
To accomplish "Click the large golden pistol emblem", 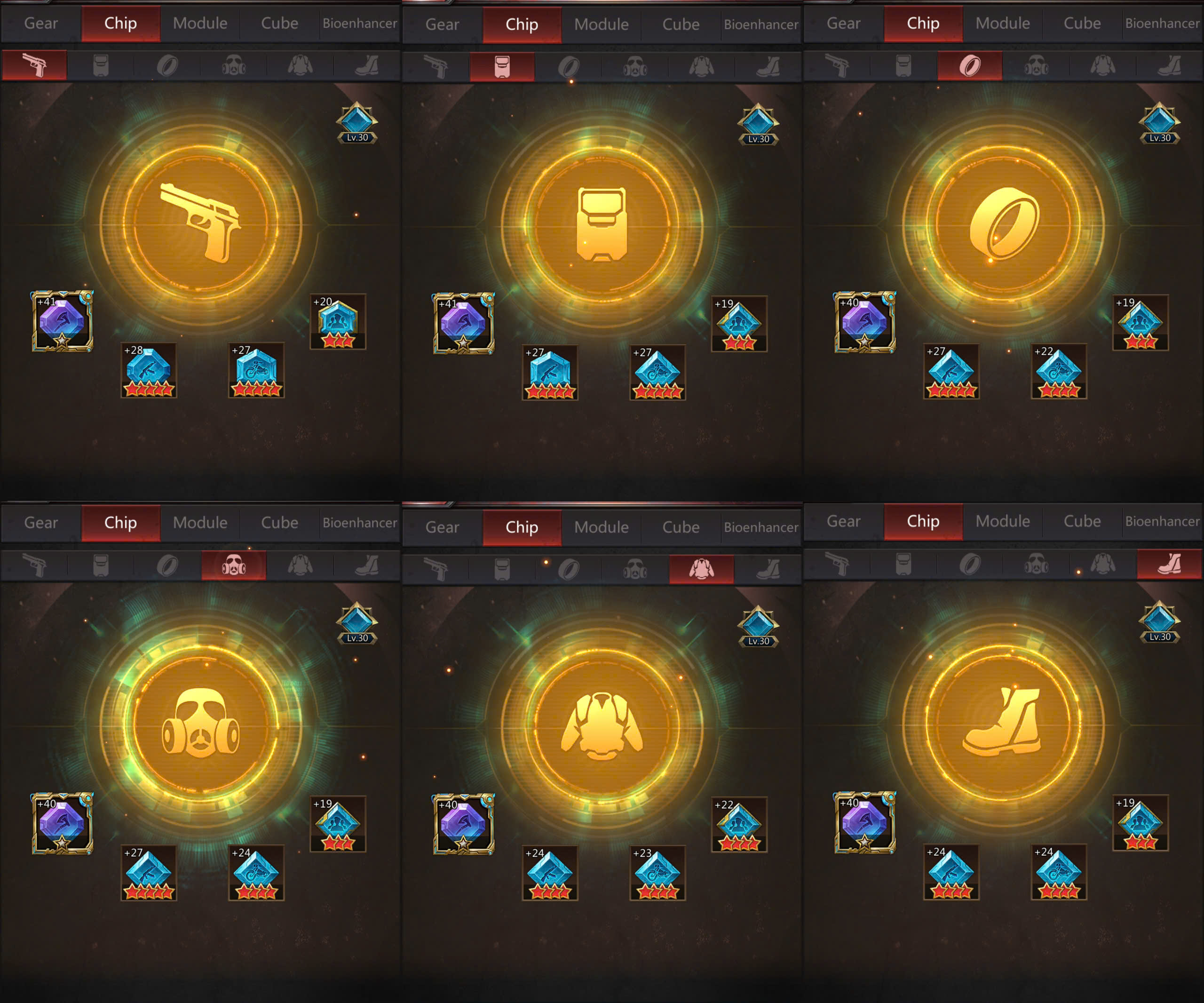I will coord(201,223).
